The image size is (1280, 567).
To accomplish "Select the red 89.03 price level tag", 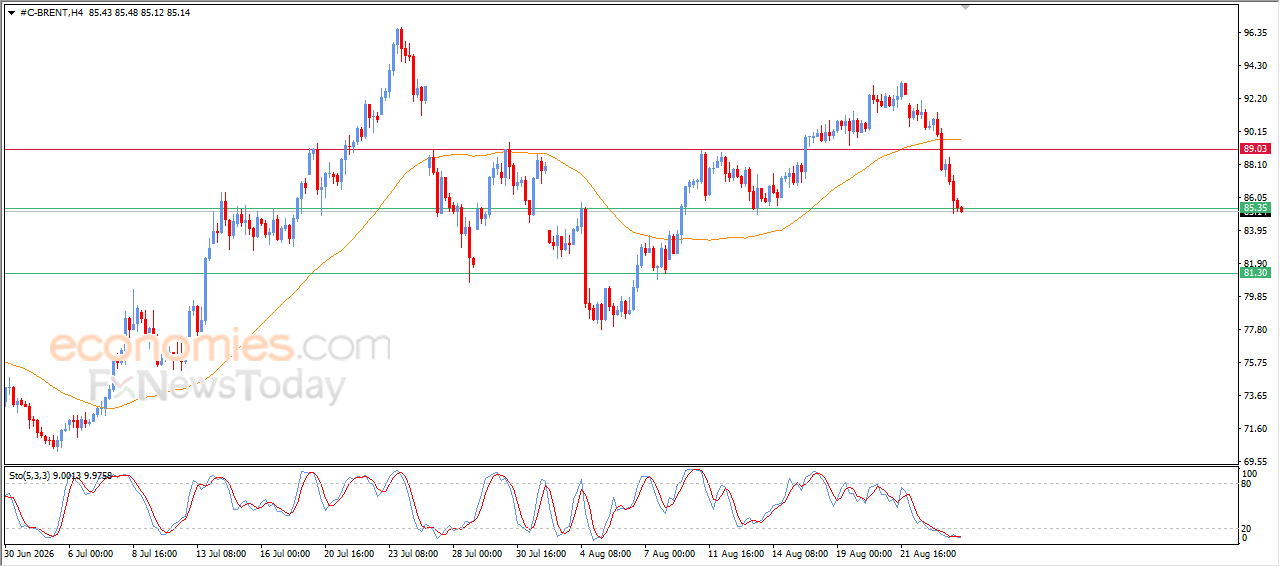I will click(x=1255, y=148).
